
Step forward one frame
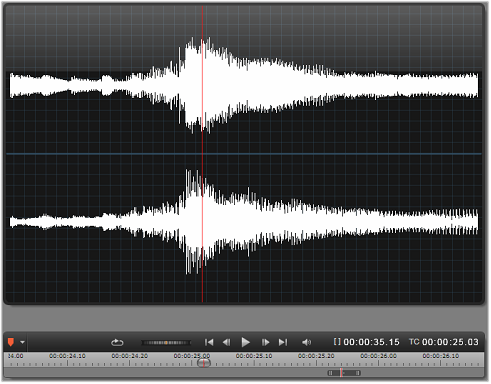pos(265,342)
